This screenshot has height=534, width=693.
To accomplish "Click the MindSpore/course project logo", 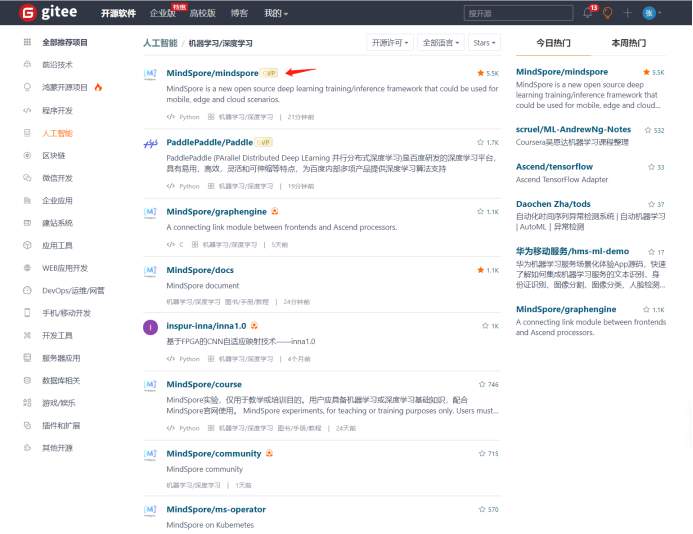I will (x=150, y=385).
